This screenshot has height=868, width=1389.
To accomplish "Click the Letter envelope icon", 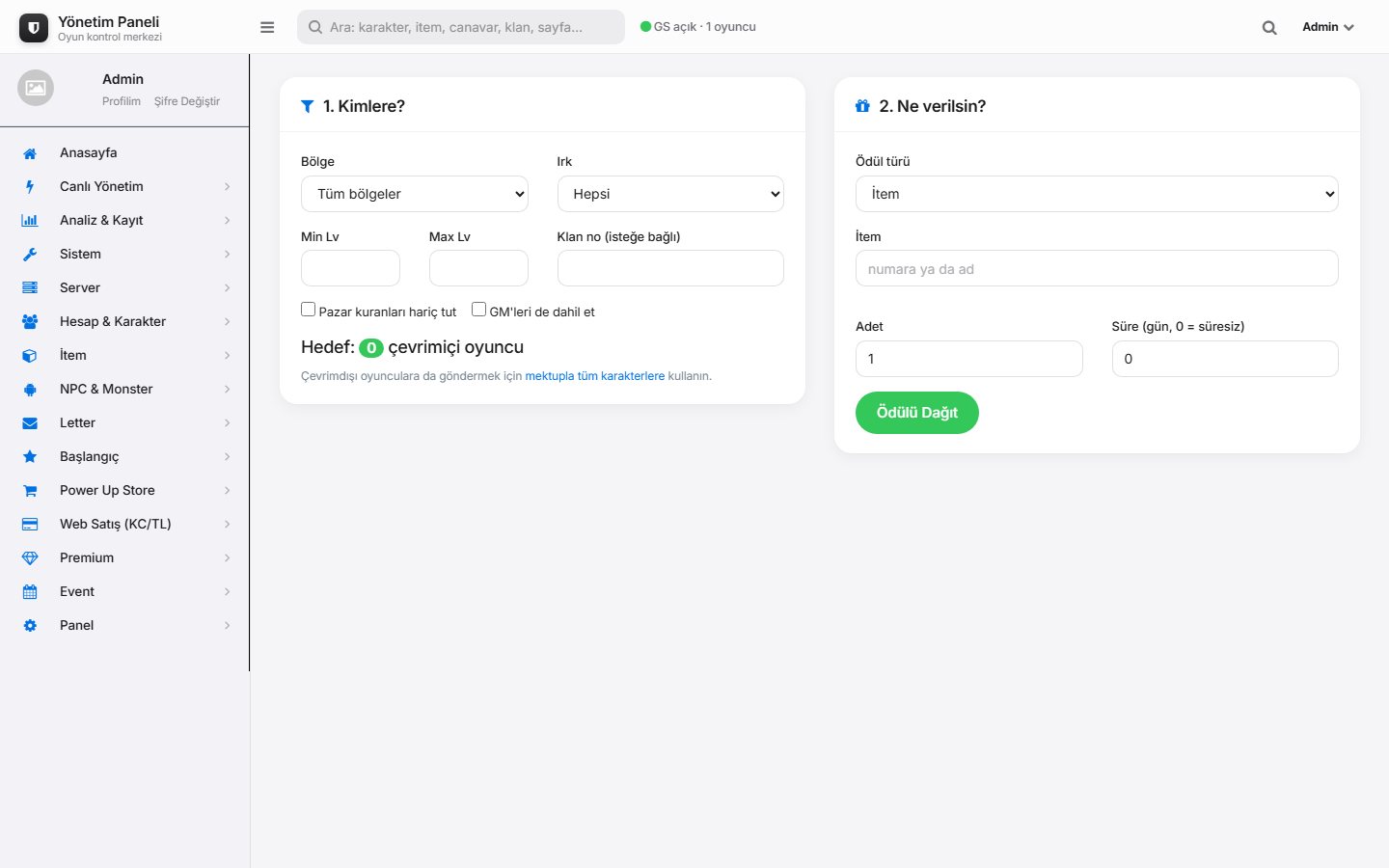I will pos(30,423).
